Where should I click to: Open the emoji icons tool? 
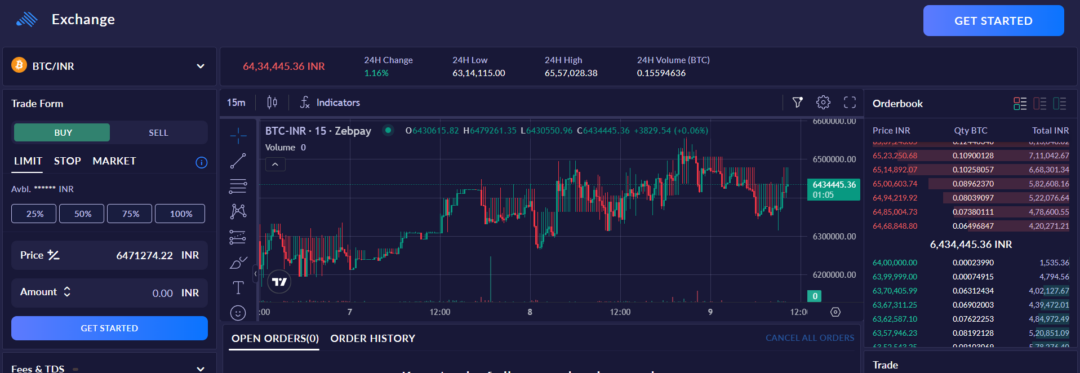pos(238,312)
